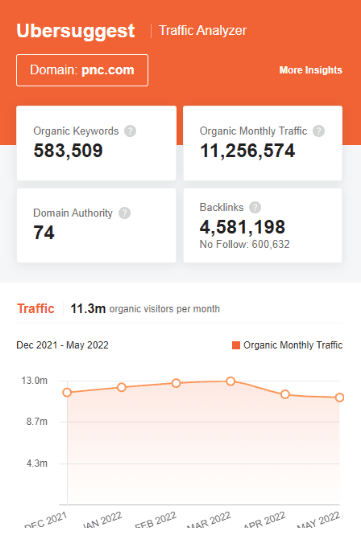This screenshot has width=361, height=537.
Task: Click the Ubersuggest logo title
Action: point(76,31)
